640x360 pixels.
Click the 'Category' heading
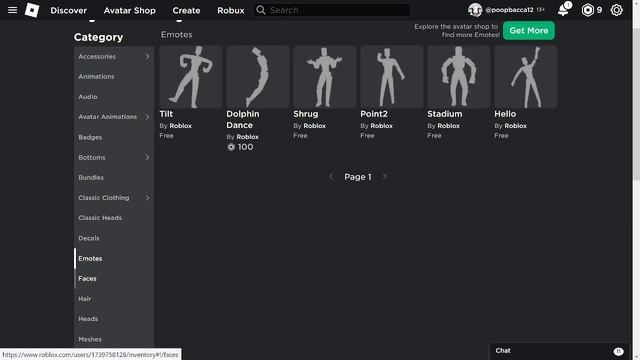click(x=98, y=37)
